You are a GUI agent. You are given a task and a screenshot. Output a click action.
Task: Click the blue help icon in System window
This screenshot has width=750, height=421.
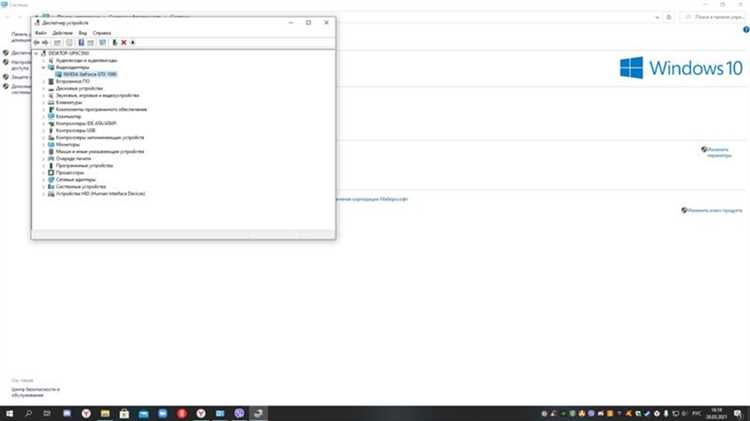746,30
